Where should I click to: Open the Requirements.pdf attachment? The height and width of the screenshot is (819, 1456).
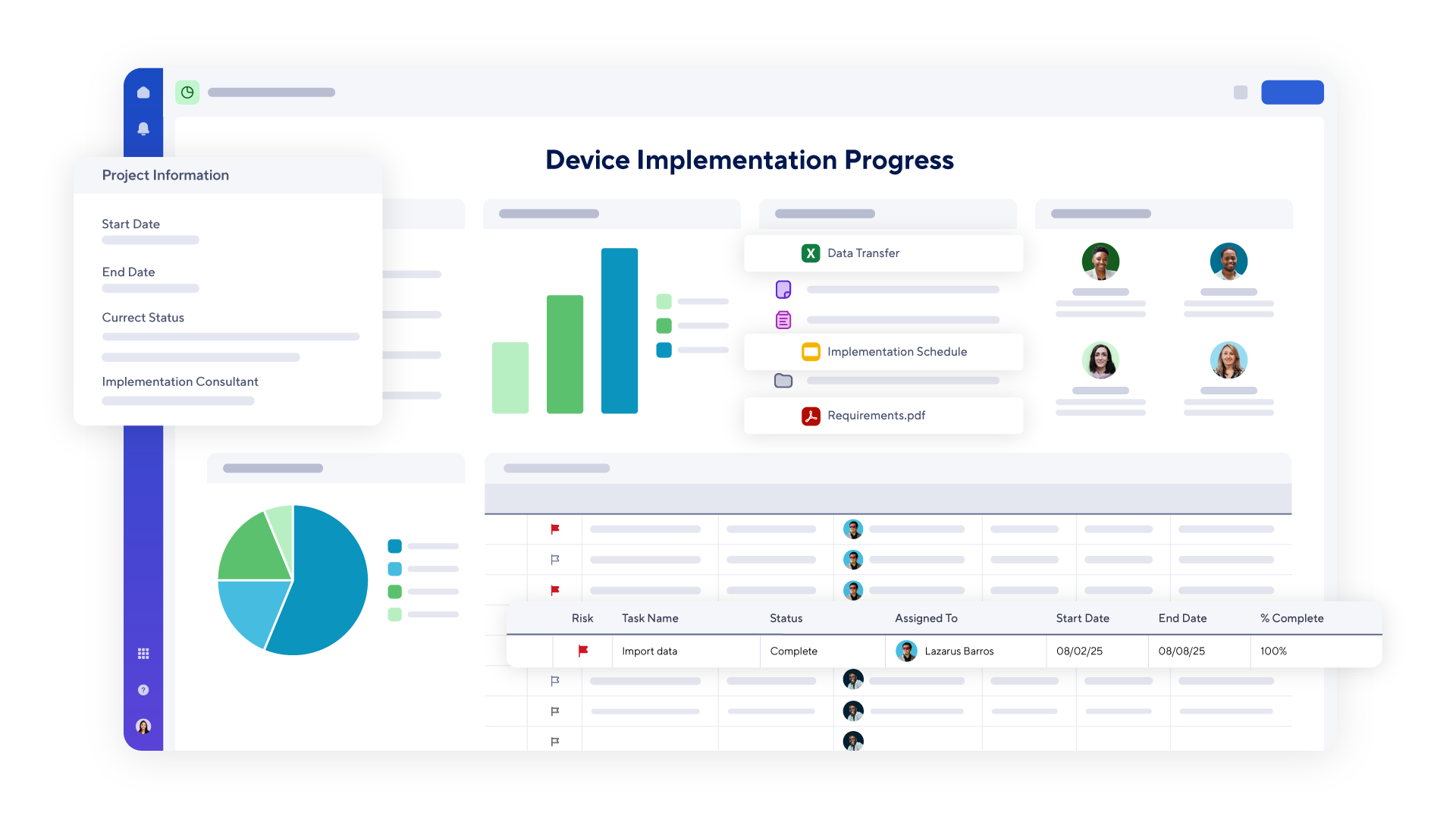pyautogui.click(x=876, y=416)
